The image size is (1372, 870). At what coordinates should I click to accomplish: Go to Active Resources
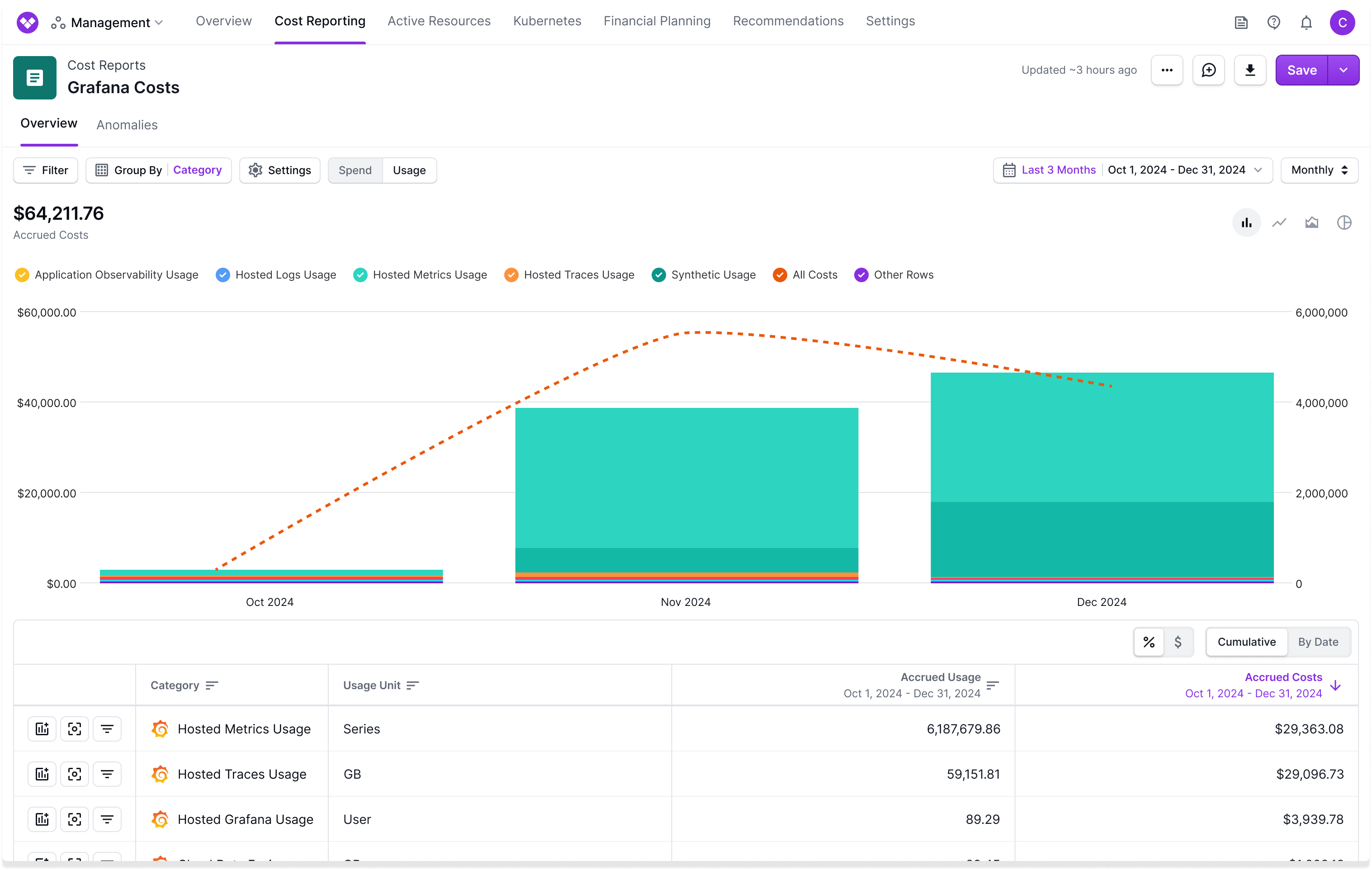(x=439, y=21)
